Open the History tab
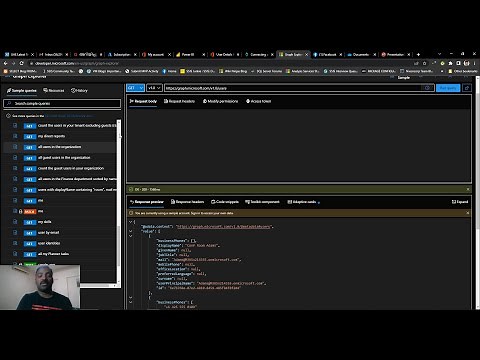This screenshot has width=480, height=360. pyautogui.click(x=79, y=90)
